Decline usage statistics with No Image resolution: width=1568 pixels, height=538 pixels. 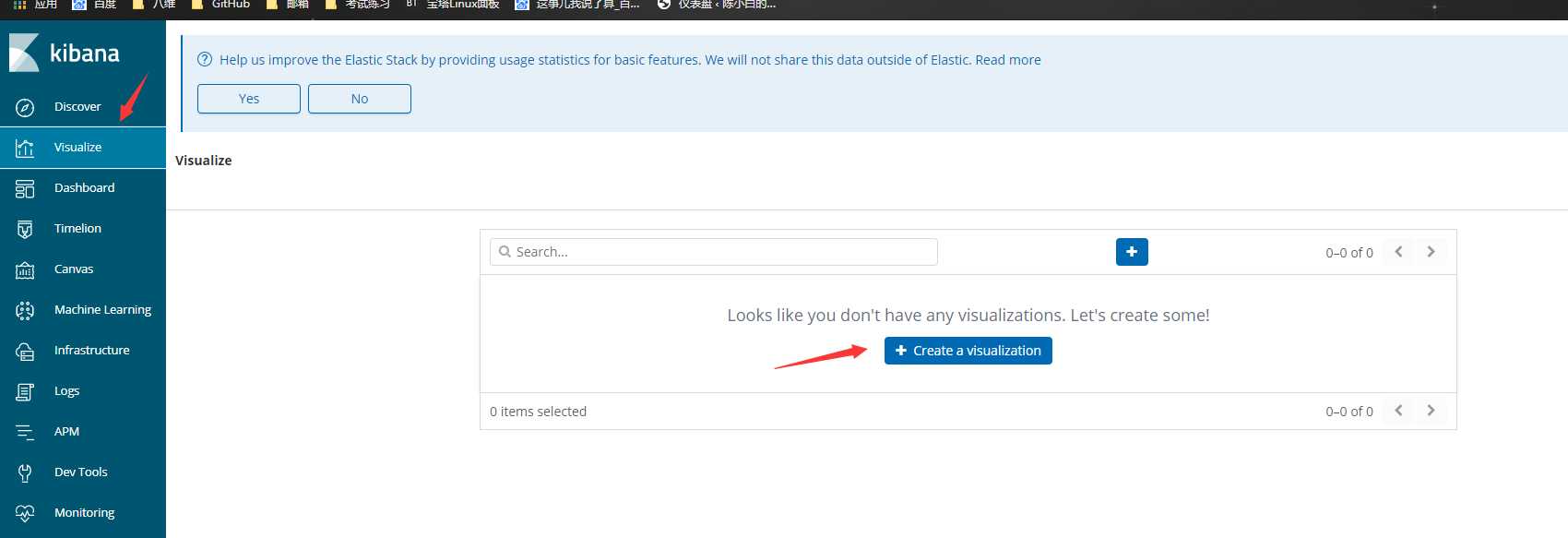pos(360,99)
